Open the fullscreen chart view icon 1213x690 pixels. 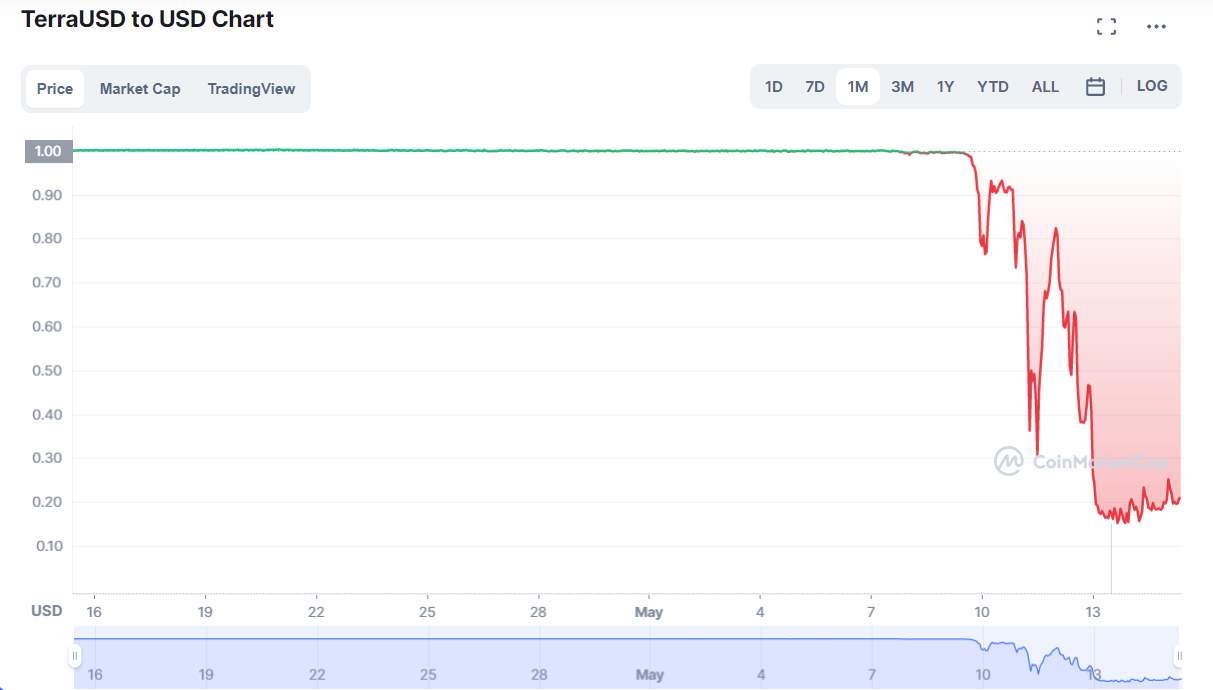click(1106, 26)
